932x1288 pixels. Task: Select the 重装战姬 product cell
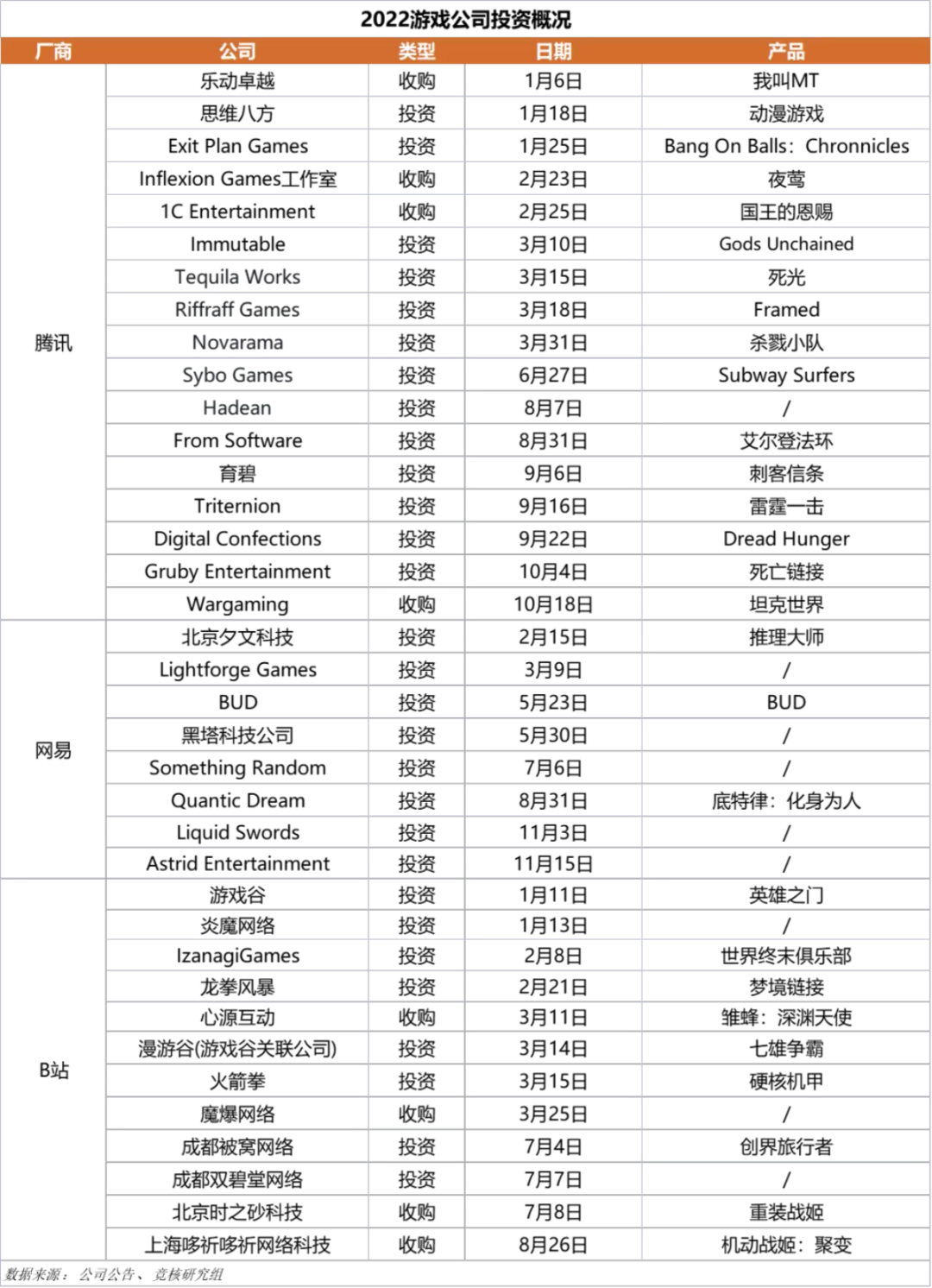point(786,1212)
